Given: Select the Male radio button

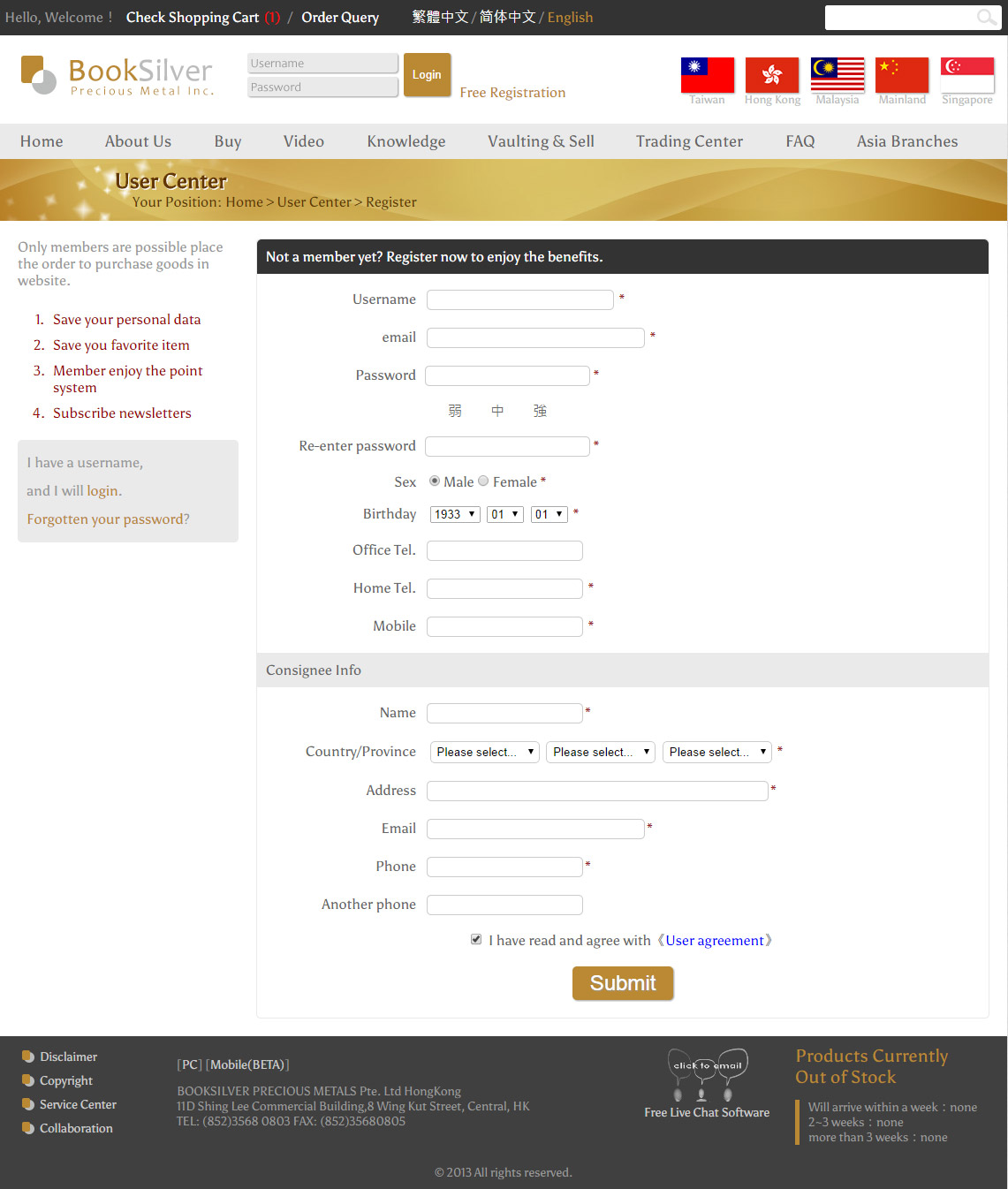Looking at the screenshot, I should 435,481.
